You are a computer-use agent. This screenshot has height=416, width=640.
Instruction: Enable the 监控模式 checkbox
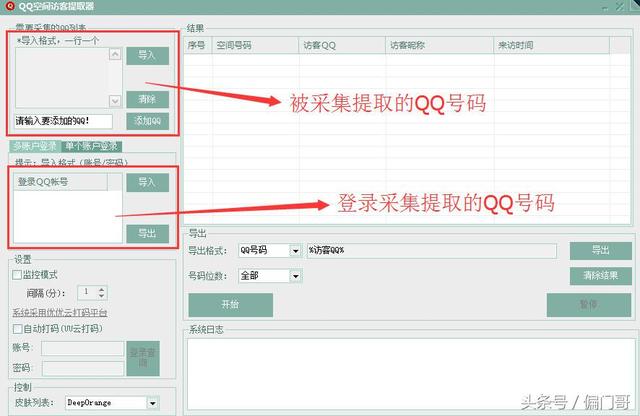point(17,275)
